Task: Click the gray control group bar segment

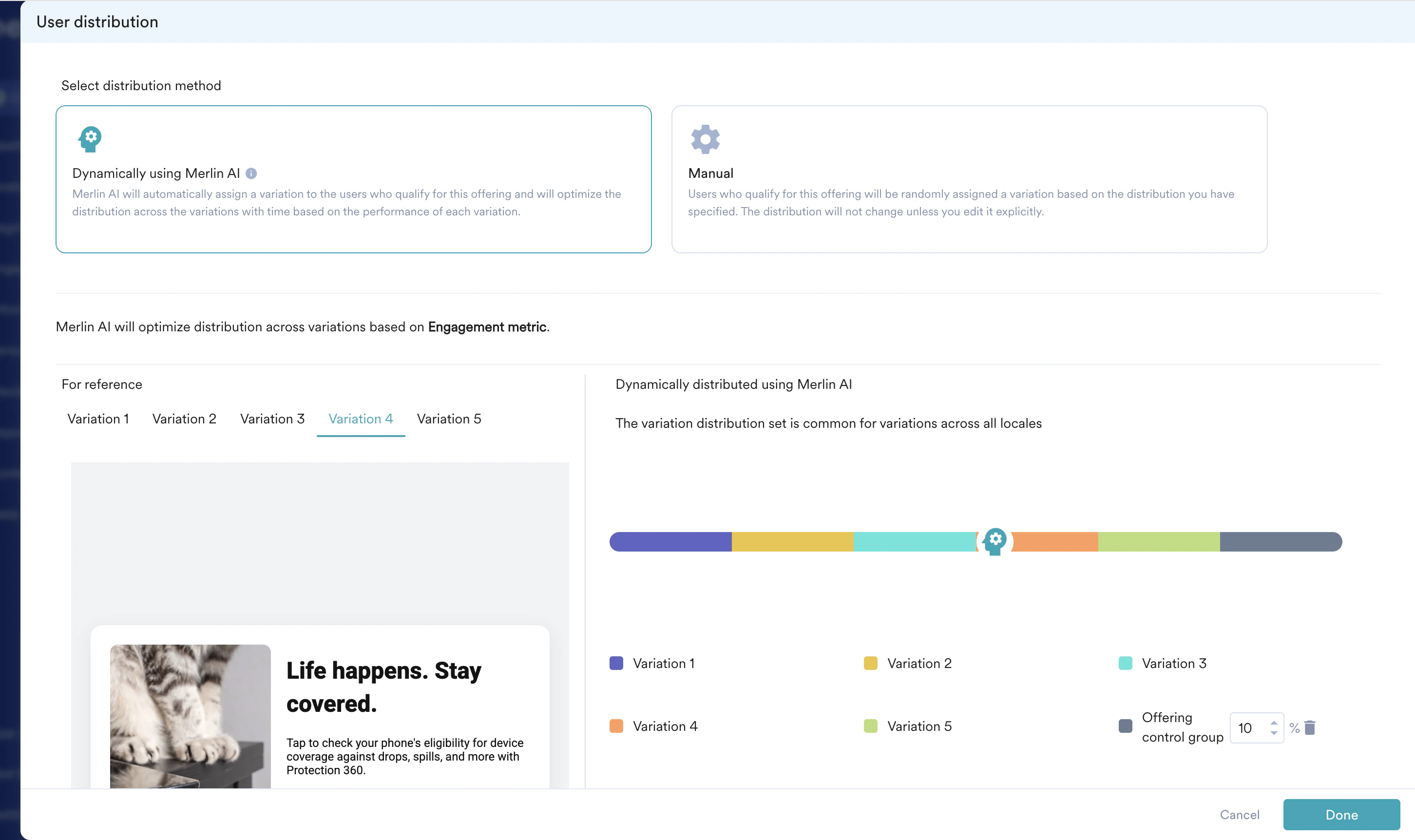Action: point(1281,542)
